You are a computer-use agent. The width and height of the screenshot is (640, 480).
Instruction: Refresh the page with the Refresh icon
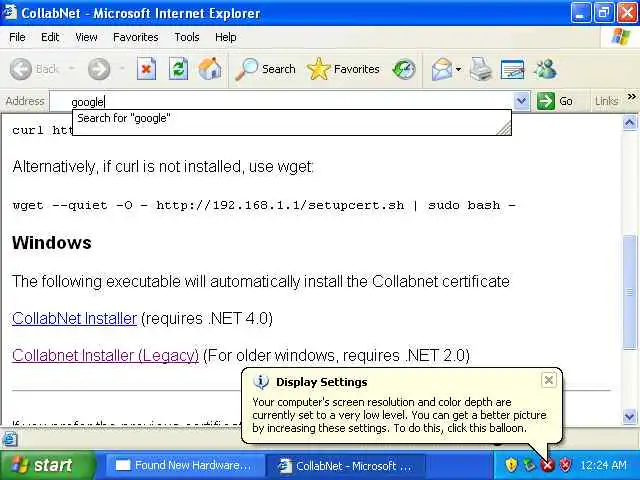[x=178, y=69]
